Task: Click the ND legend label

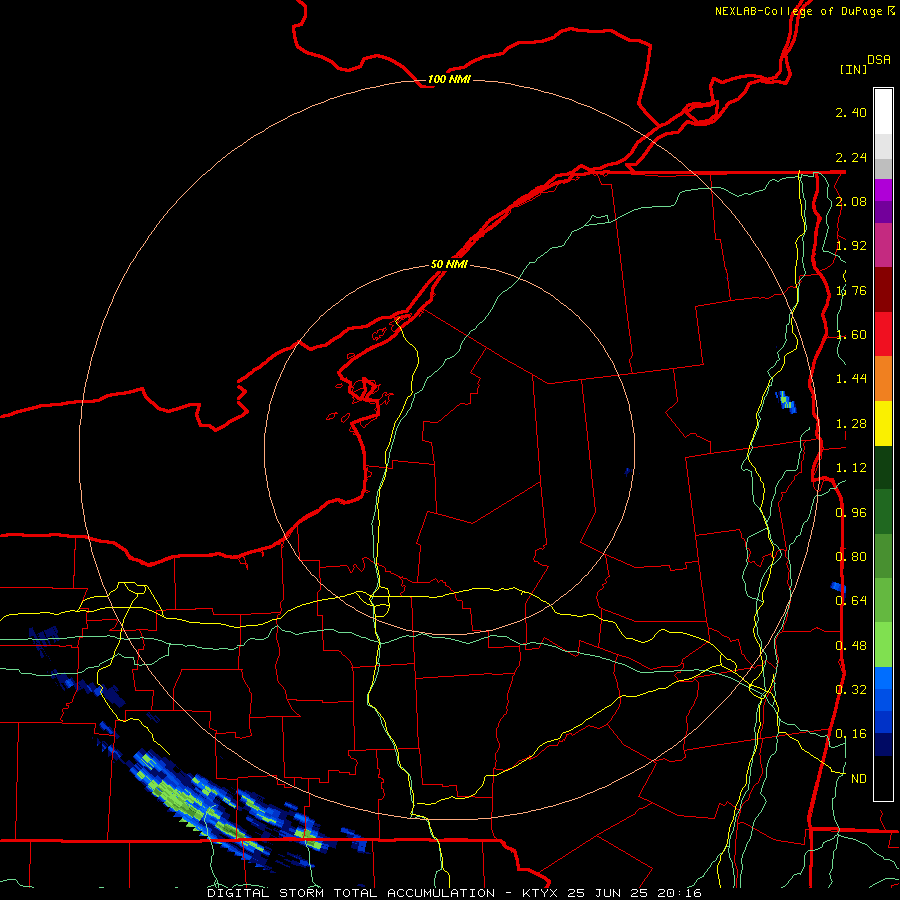Action: (858, 779)
